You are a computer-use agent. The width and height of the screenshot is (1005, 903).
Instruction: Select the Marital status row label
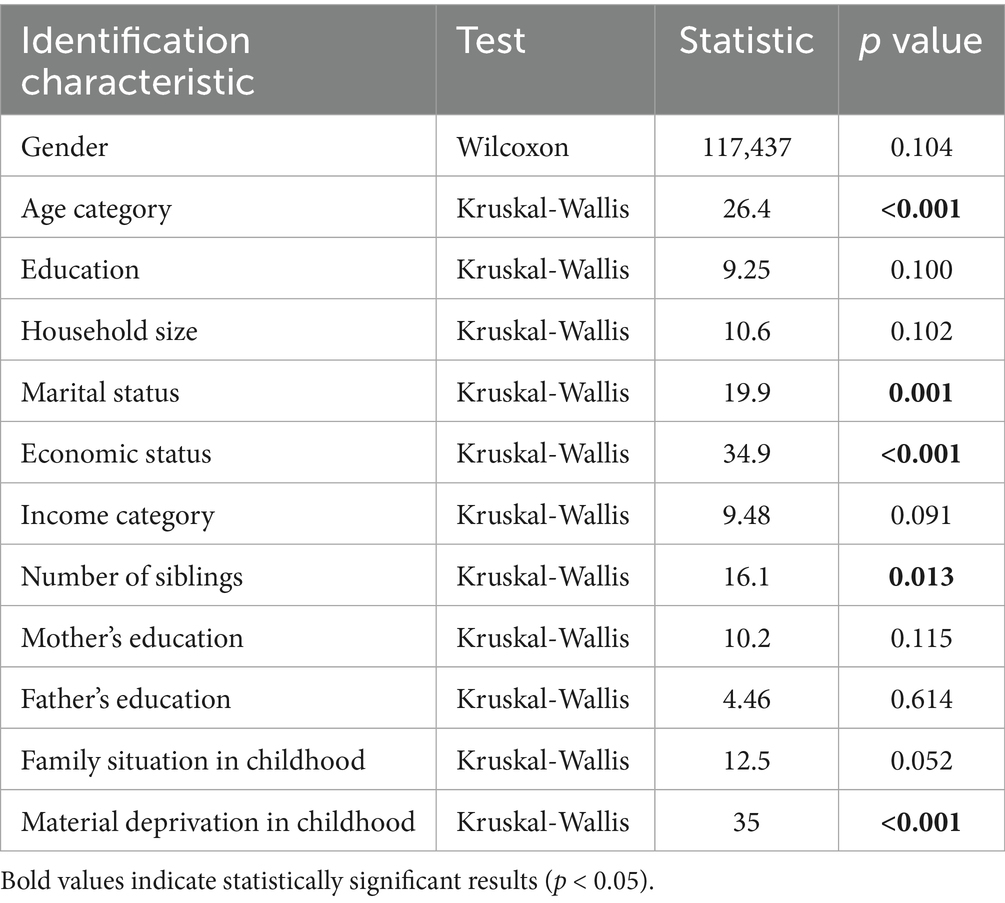coord(100,392)
